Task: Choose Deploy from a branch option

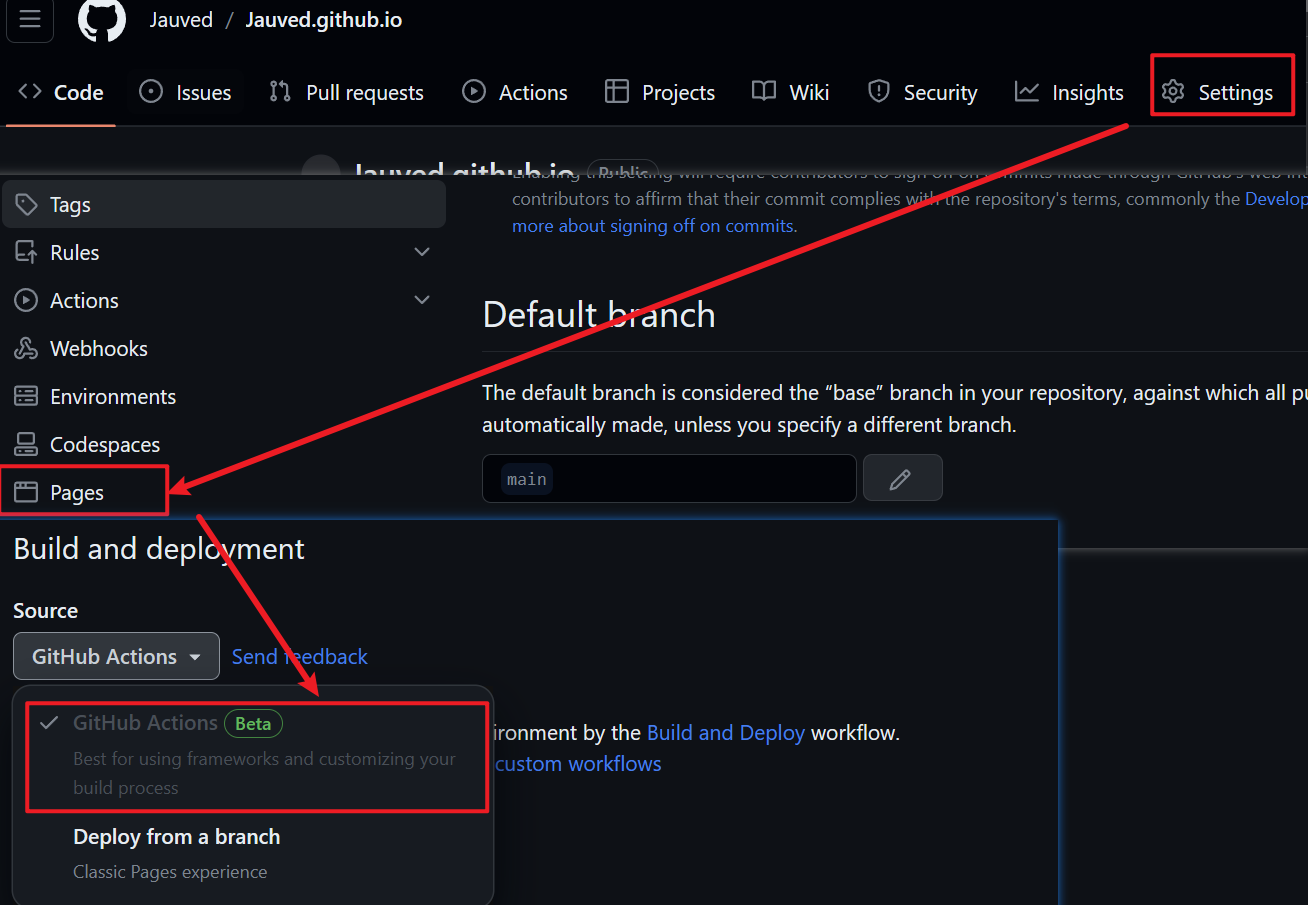Action: pyautogui.click(x=176, y=837)
